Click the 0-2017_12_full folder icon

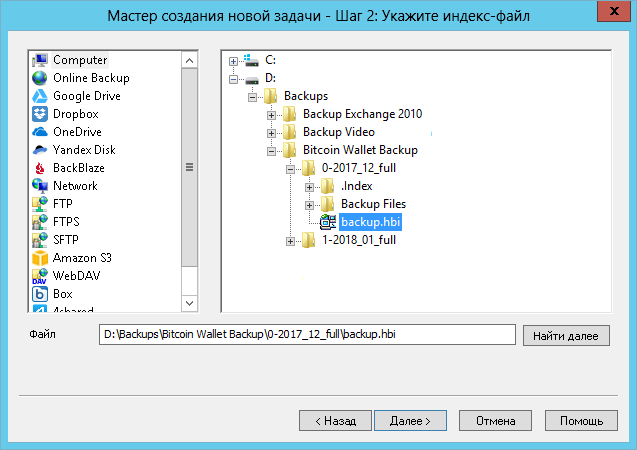tap(308, 168)
